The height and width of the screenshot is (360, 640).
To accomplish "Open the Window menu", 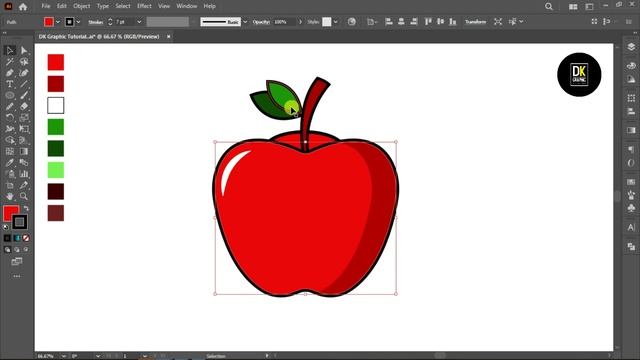I will 187,6.
